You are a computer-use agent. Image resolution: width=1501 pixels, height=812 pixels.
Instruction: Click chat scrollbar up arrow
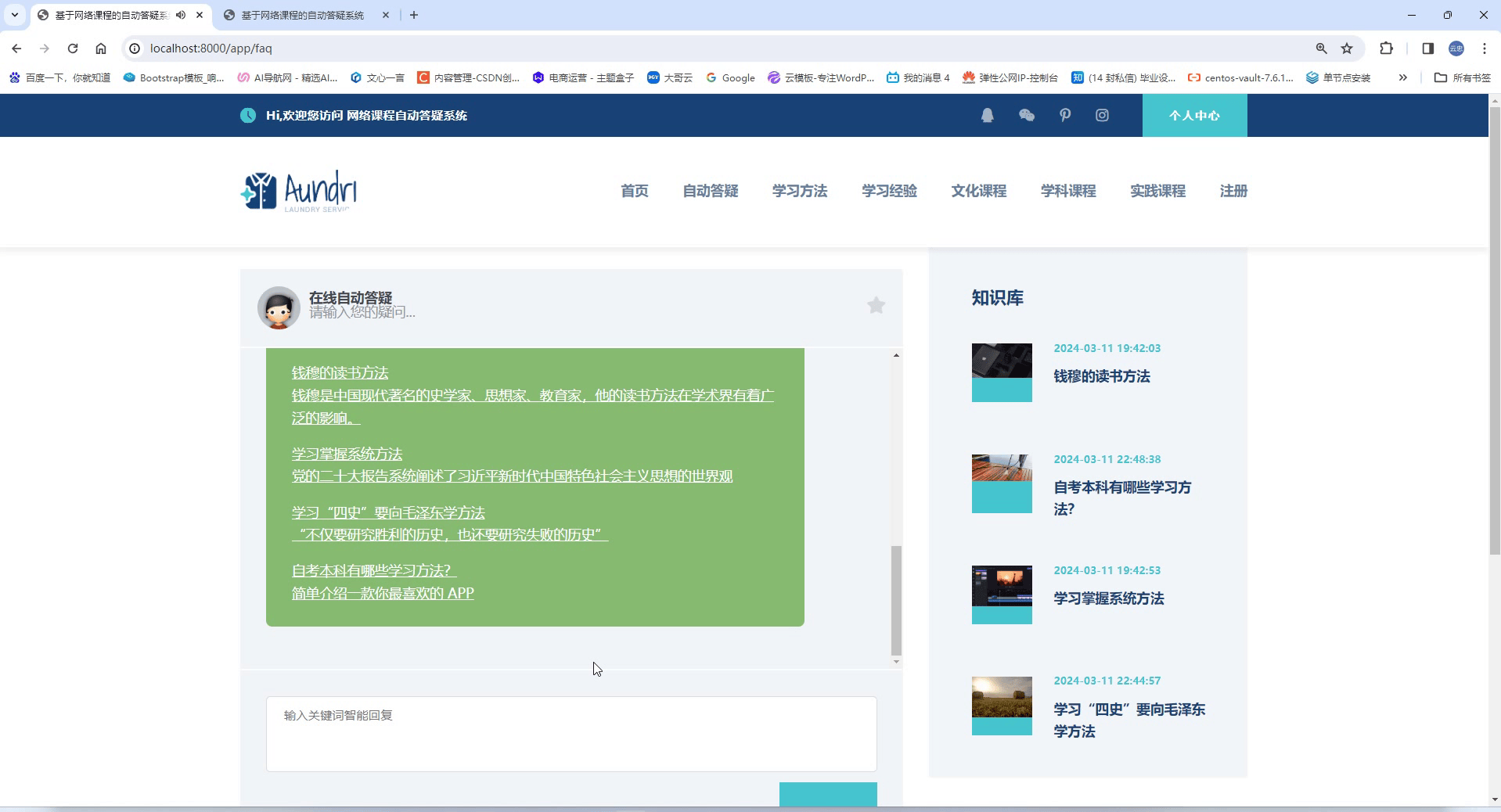pyautogui.click(x=896, y=355)
